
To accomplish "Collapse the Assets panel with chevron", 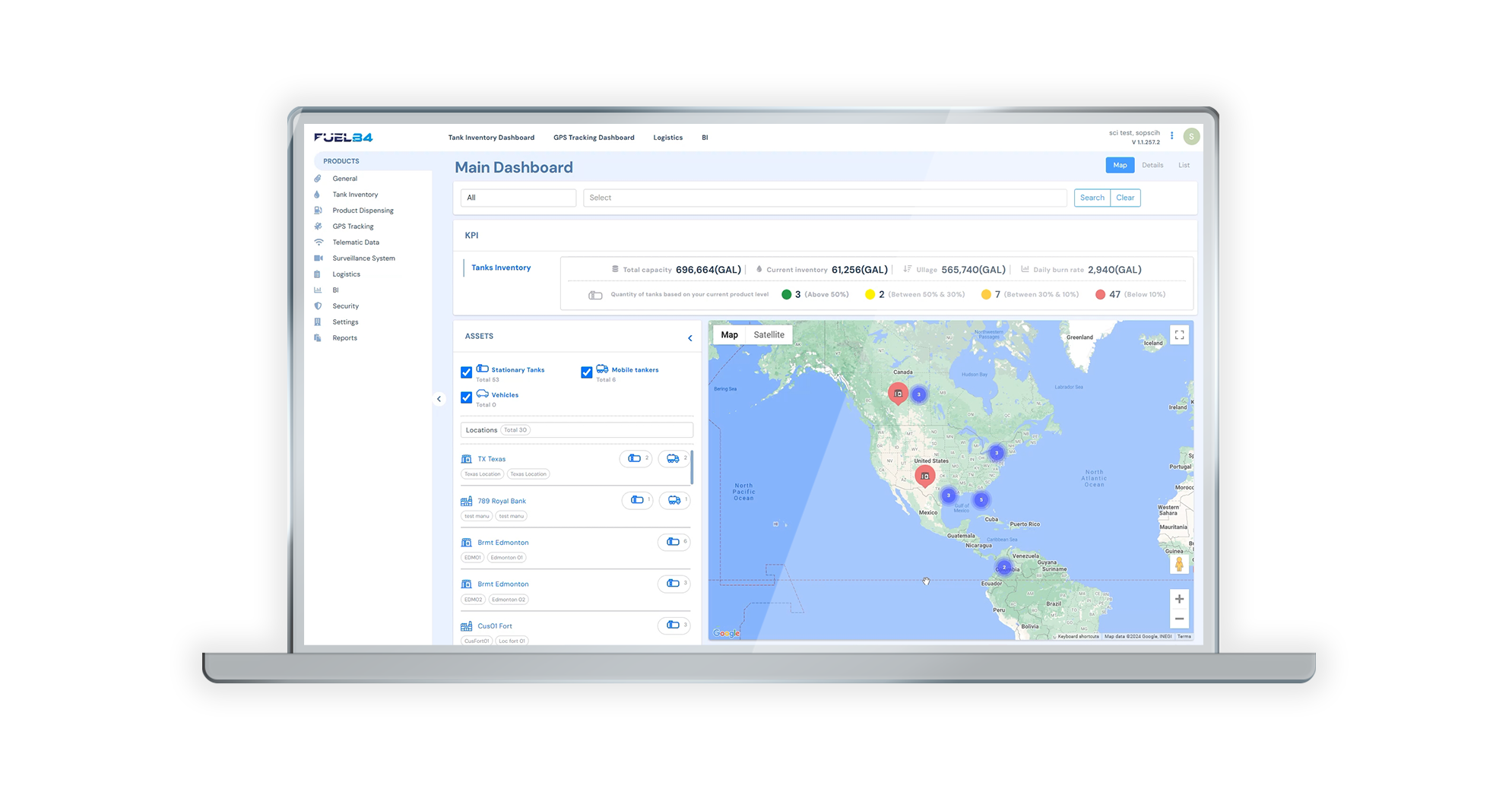I will (x=689, y=338).
